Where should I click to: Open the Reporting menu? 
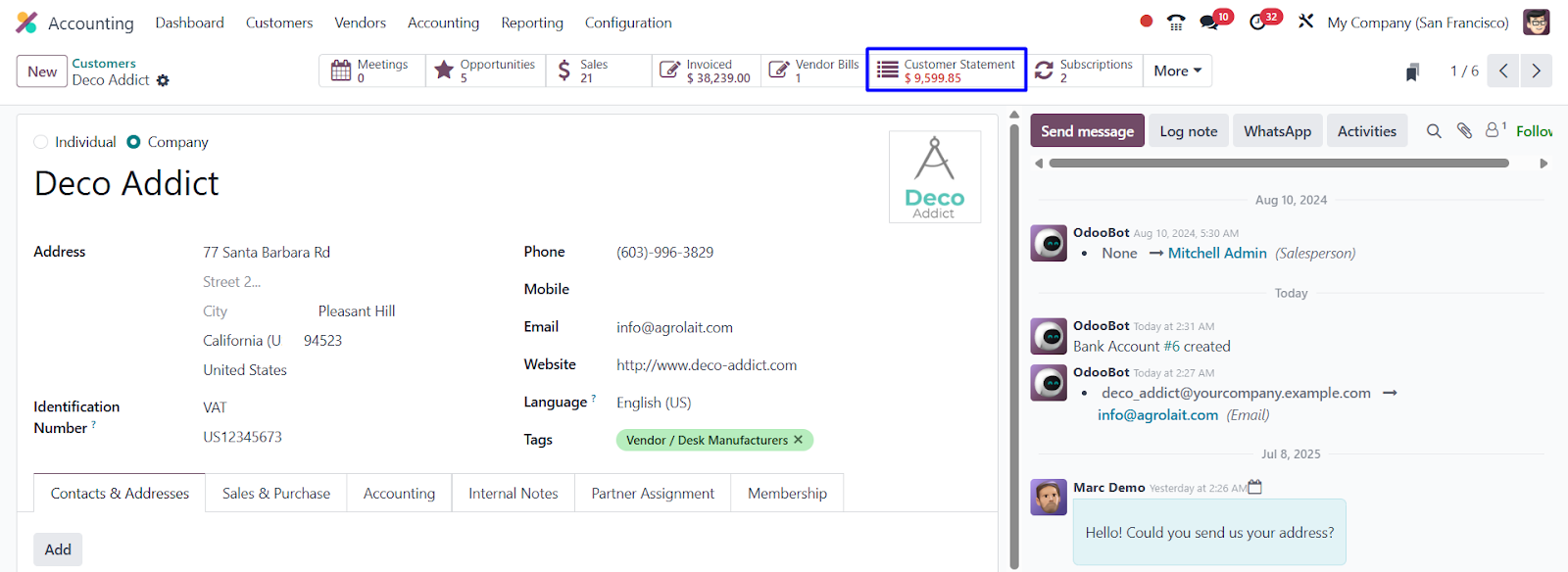coord(532,23)
